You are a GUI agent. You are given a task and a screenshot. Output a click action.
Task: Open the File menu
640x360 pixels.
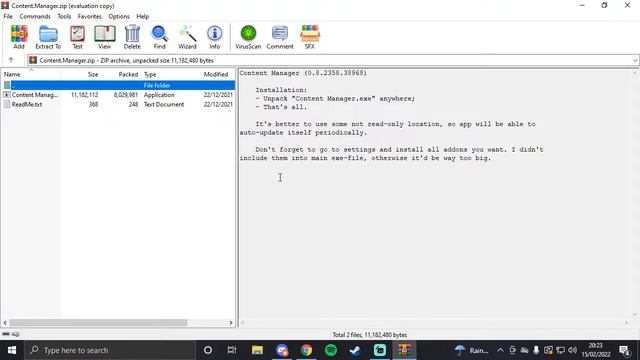8,16
